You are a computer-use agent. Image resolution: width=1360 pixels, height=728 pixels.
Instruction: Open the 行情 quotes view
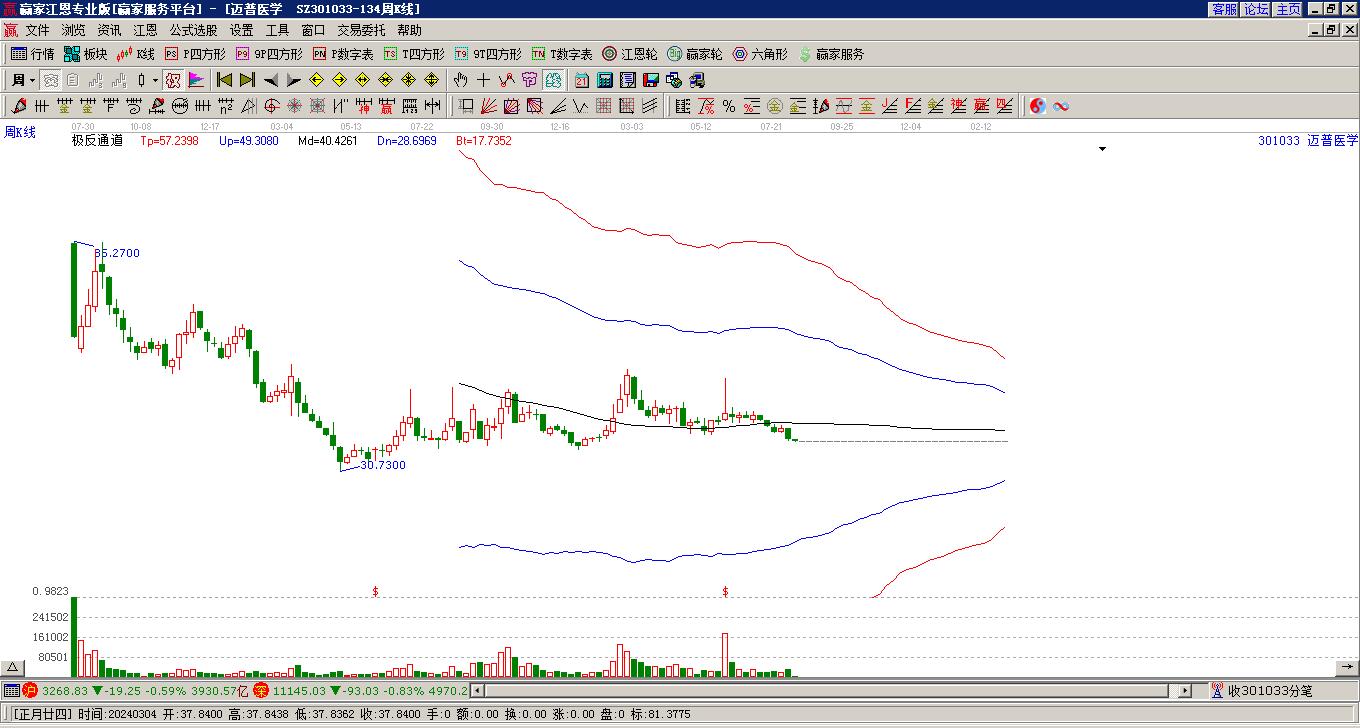pyautogui.click(x=32, y=54)
